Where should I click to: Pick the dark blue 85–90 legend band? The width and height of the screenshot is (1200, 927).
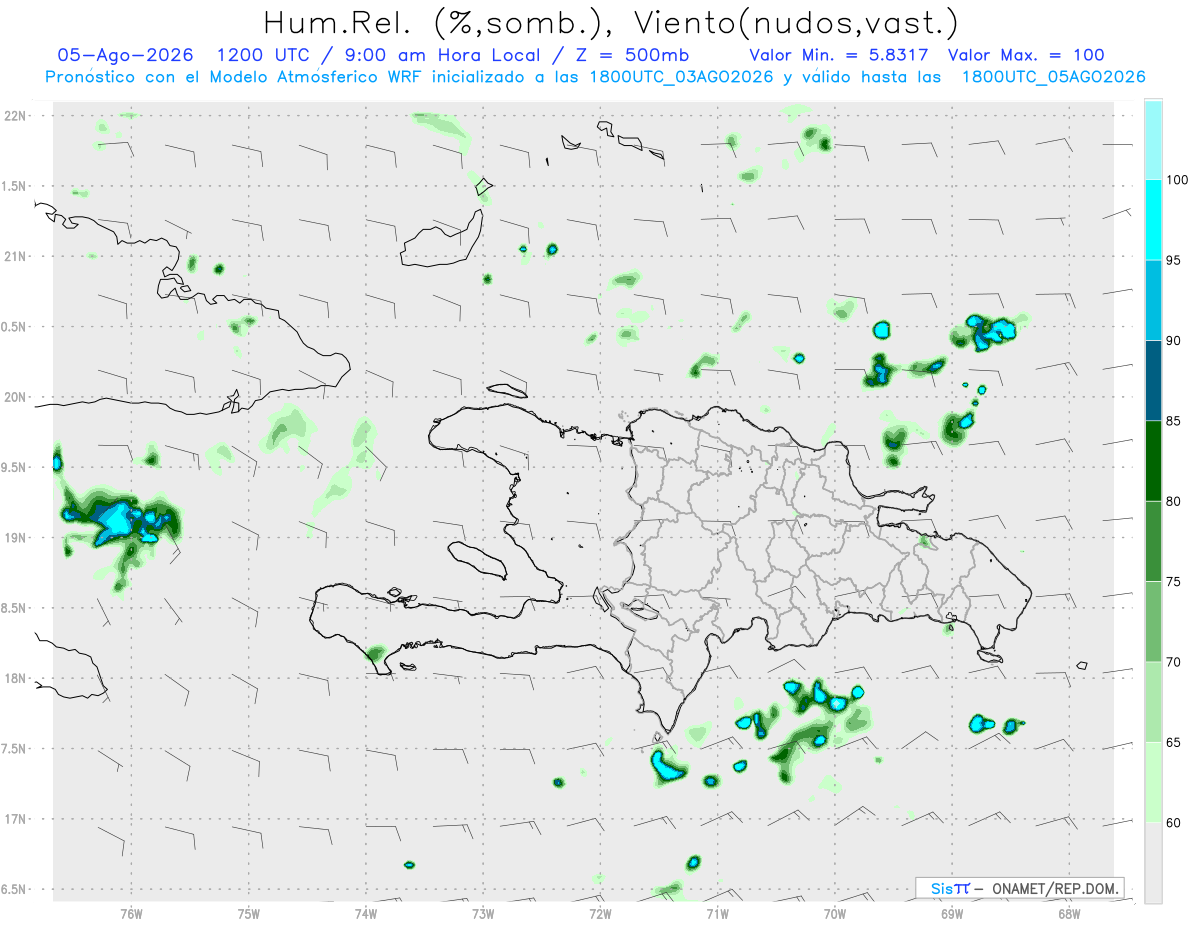pyautogui.click(x=1153, y=381)
